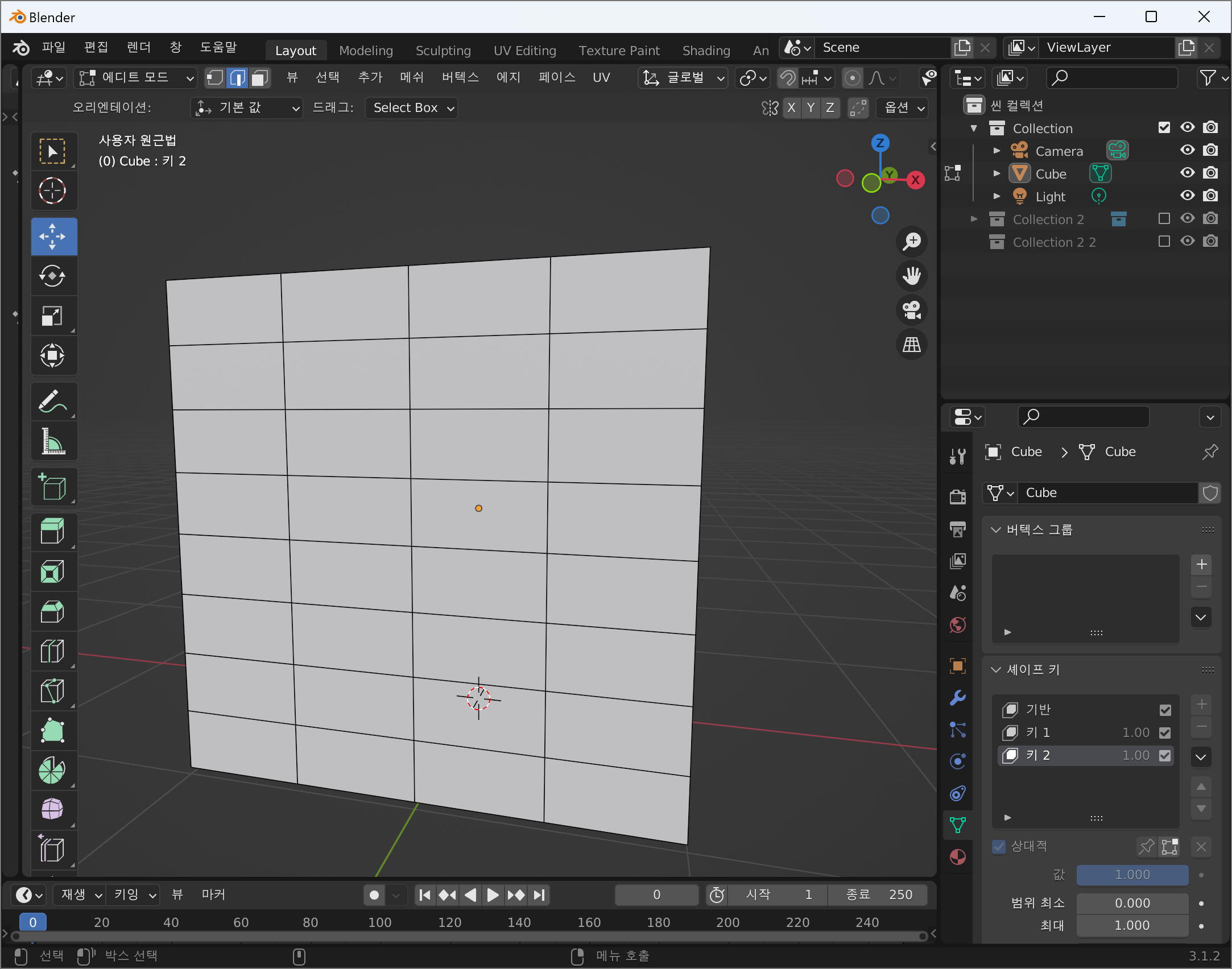Expand Camera tree item
Screen dimensions: 1232x969
pyautogui.click(x=997, y=151)
